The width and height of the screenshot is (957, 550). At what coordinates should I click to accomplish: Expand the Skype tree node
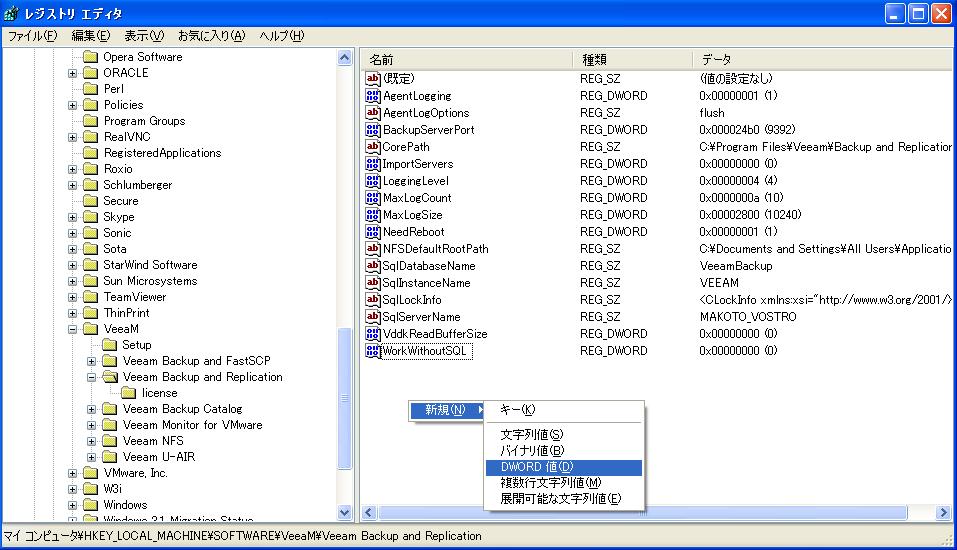[73, 217]
